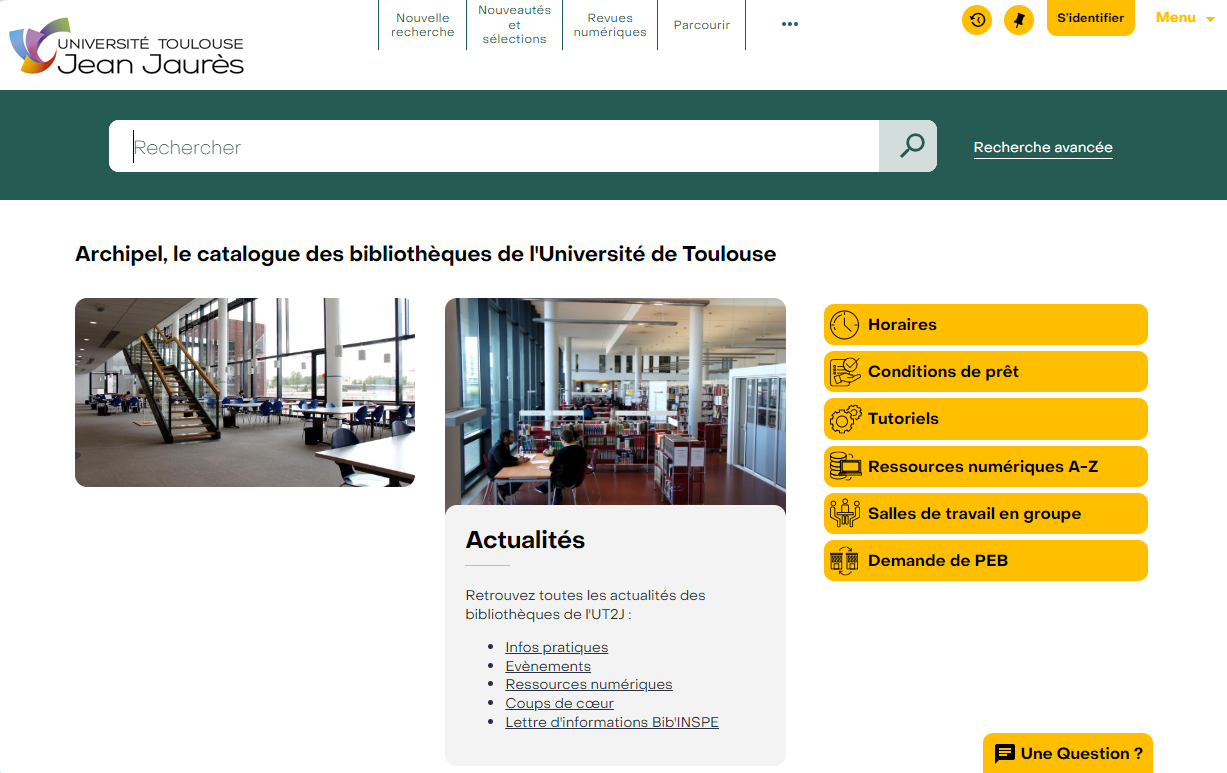The image size is (1227, 773).
Task: Open Demande de PEB
Action: 986,560
